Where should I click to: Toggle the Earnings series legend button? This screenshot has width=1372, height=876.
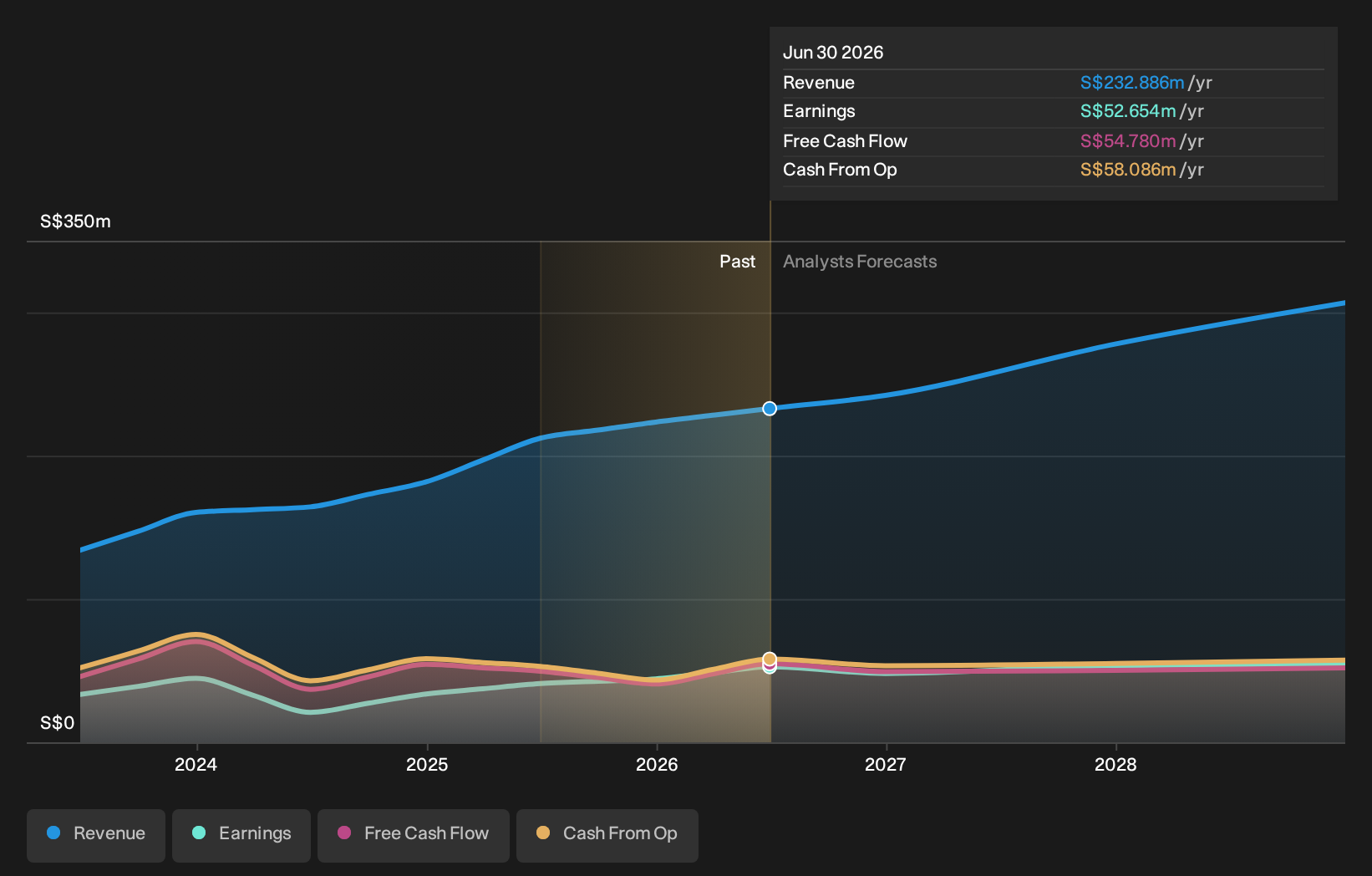tap(241, 835)
